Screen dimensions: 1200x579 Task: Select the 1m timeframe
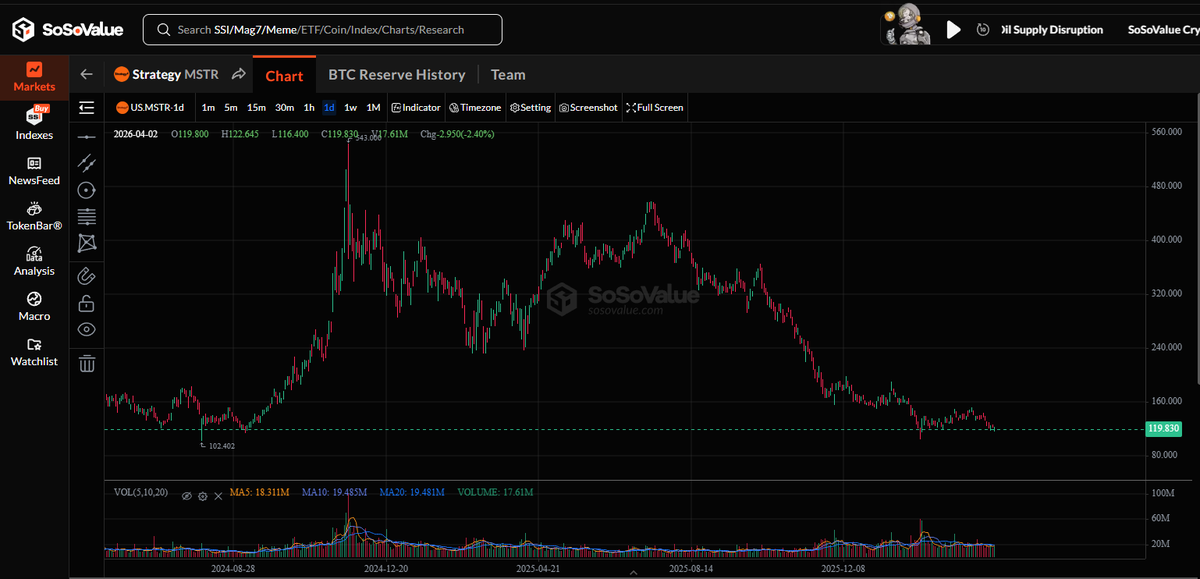click(x=208, y=107)
